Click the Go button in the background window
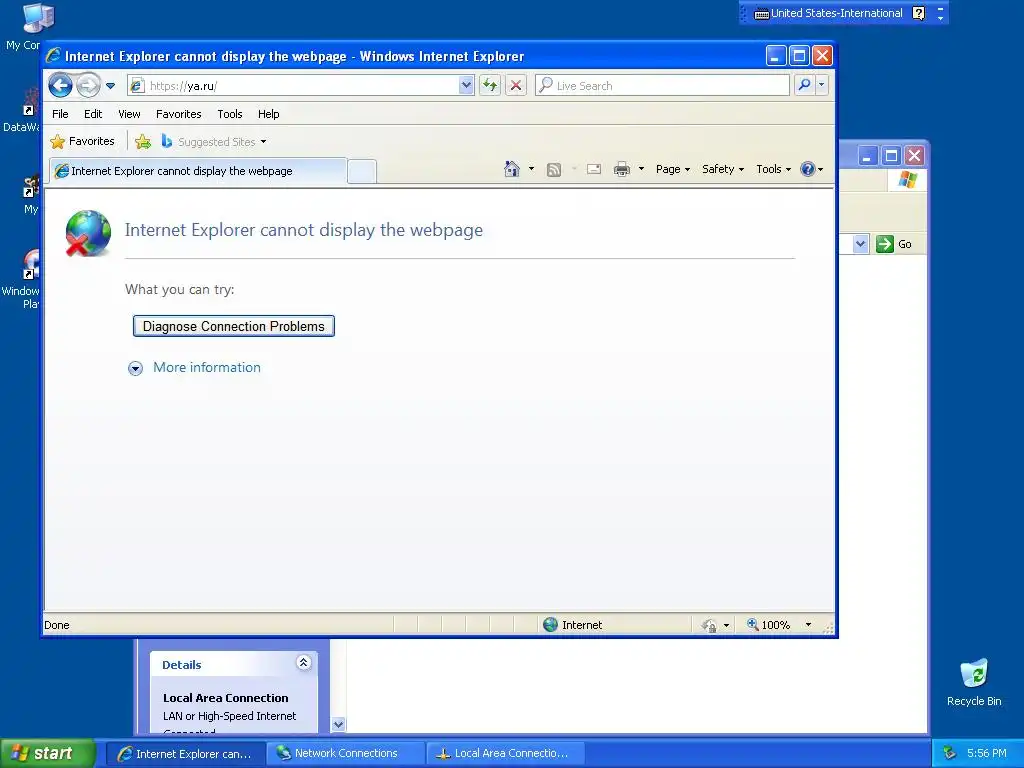 tap(894, 244)
